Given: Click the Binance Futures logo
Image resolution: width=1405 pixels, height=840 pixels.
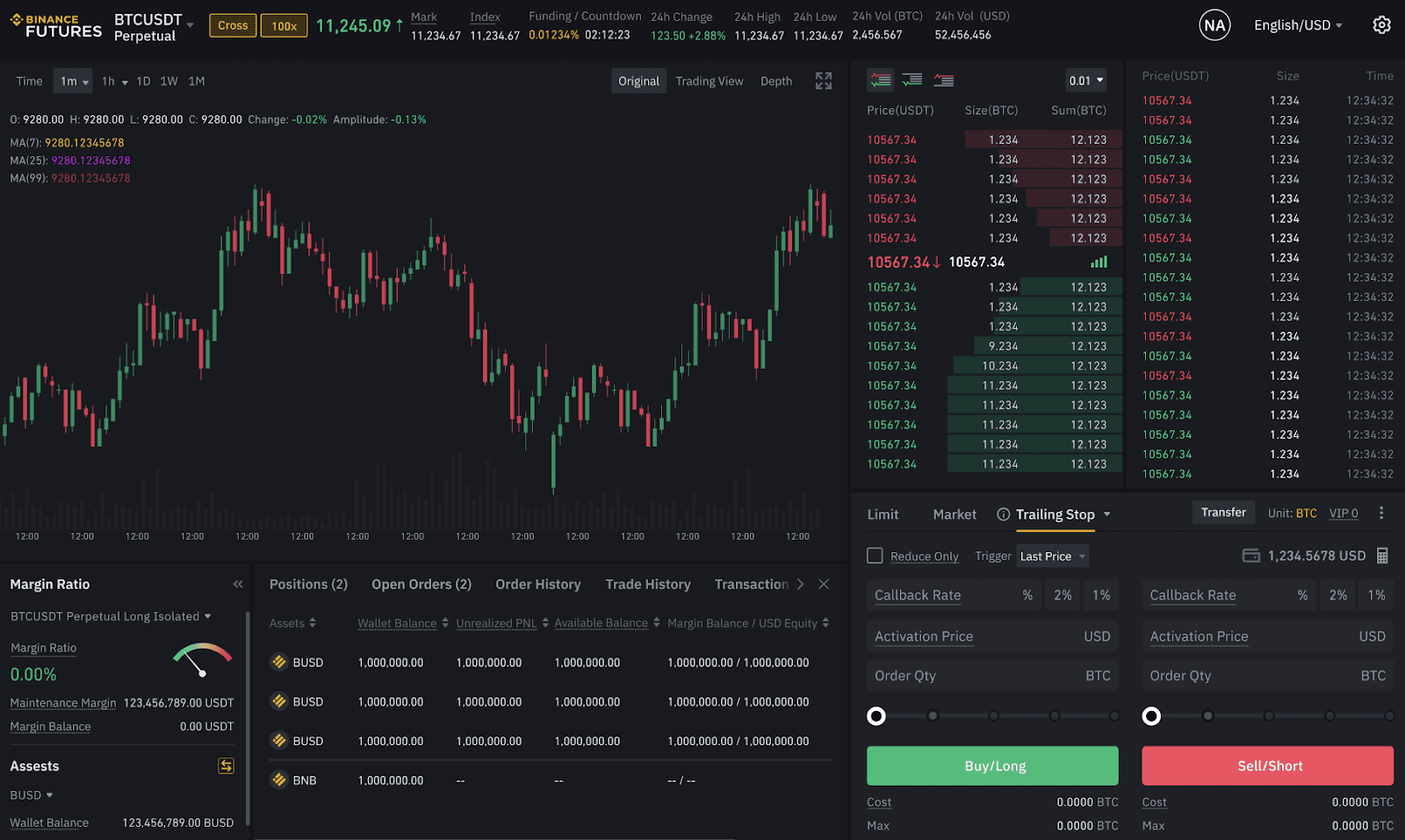Looking at the screenshot, I should tap(56, 26).
